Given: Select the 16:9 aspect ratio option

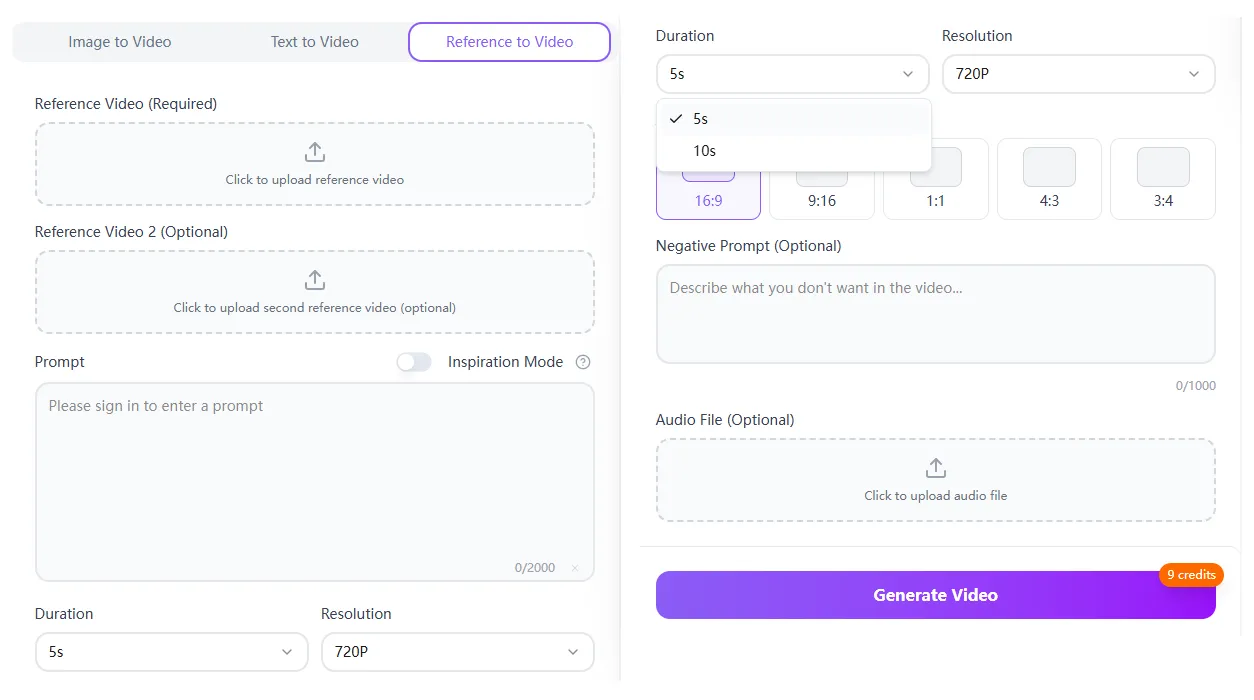Looking at the screenshot, I should (708, 199).
